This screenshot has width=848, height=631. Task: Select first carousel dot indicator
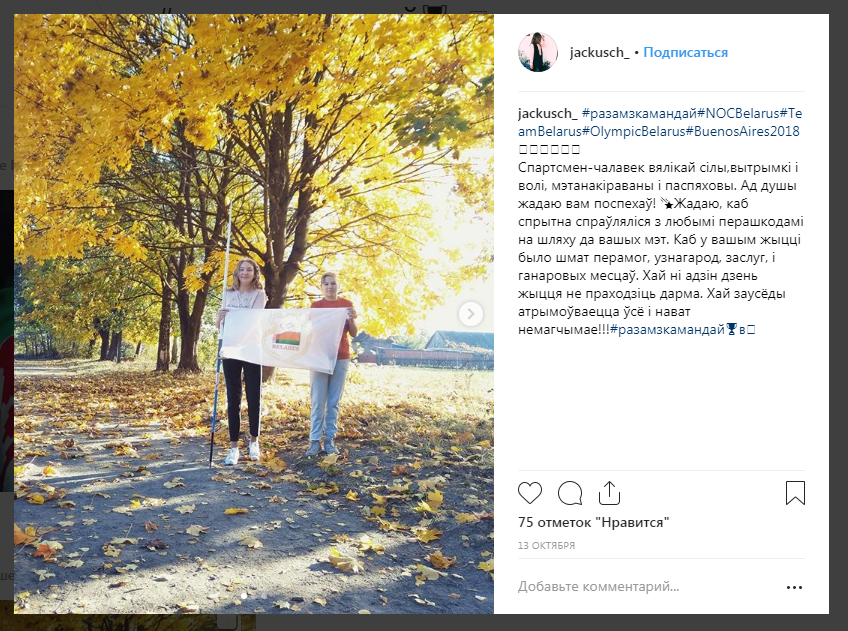tap(244, 595)
